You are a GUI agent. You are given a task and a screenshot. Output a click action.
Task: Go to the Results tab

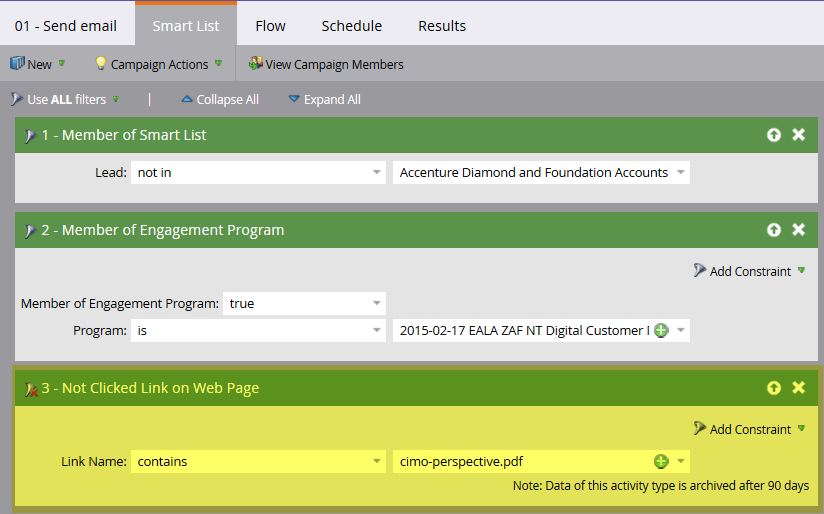click(x=442, y=25)
